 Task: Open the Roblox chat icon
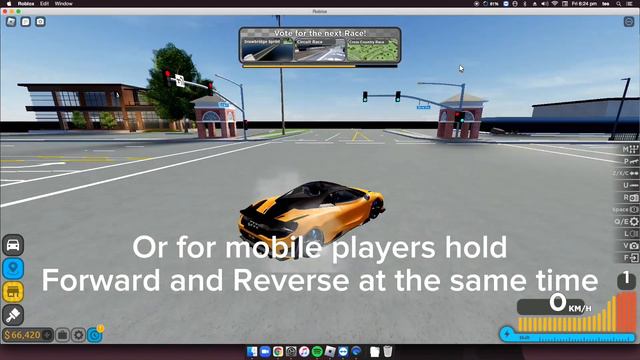tap(26, 22)
